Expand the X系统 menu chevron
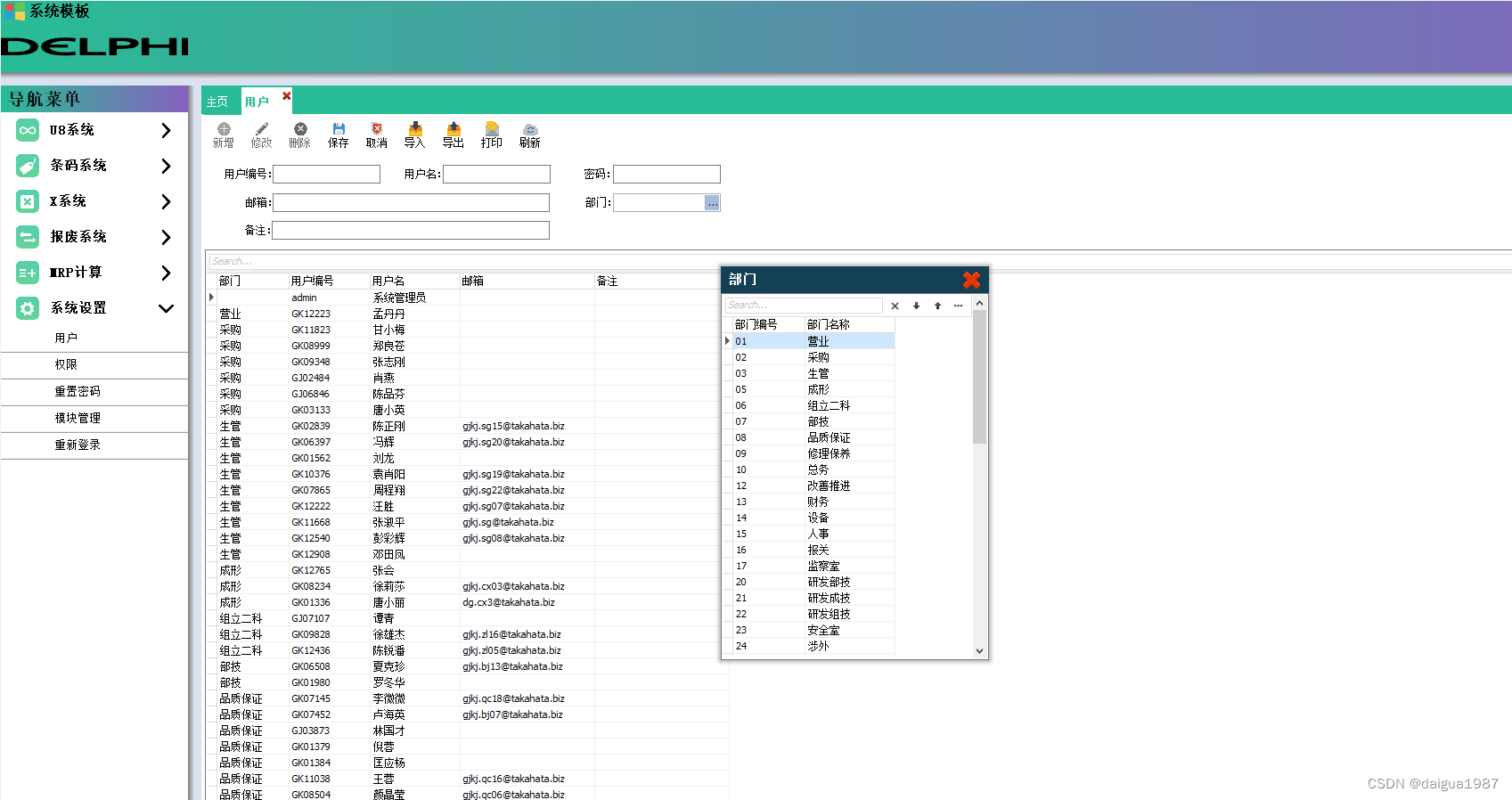This screenshot has width=1512, height=800. 166,201
